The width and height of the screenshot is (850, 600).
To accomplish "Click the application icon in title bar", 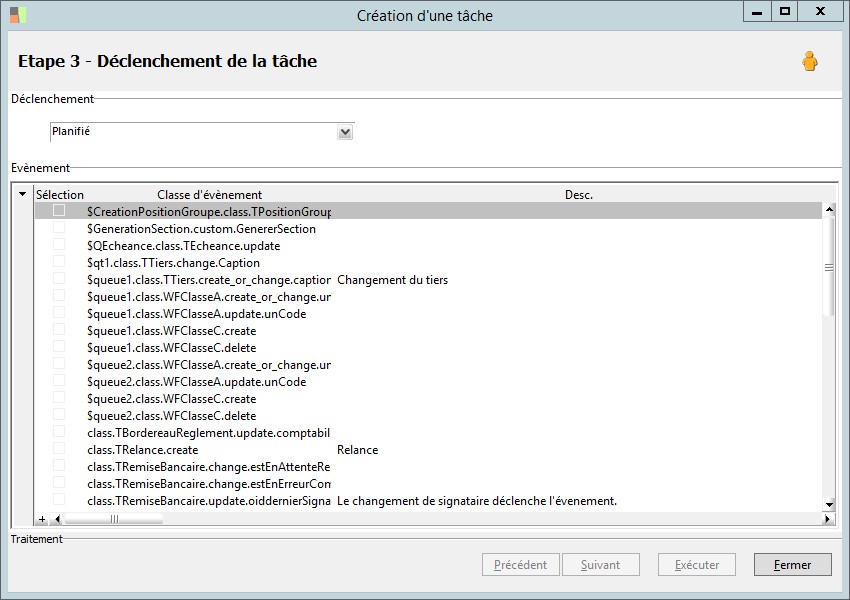I will (18, 15).
